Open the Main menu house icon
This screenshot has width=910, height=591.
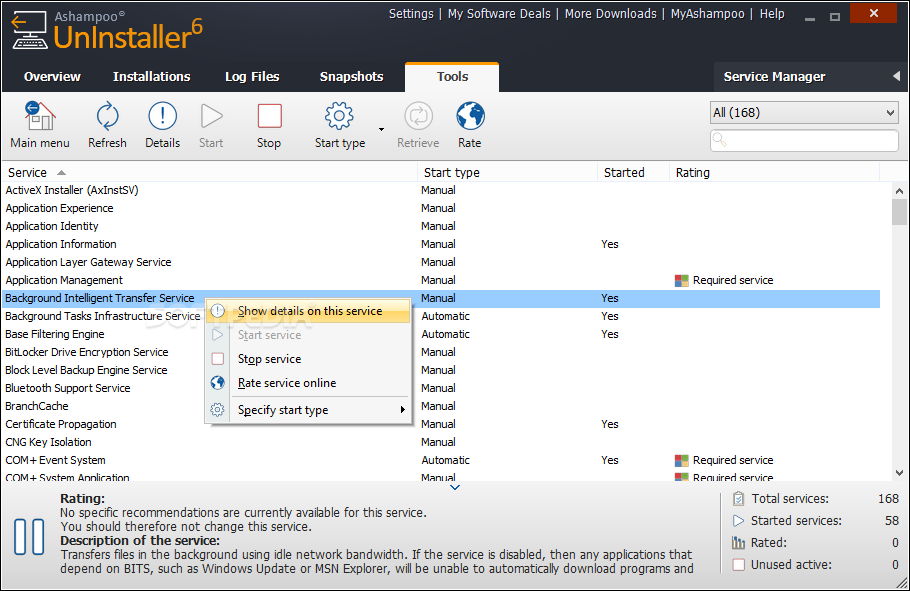point(39,116)
